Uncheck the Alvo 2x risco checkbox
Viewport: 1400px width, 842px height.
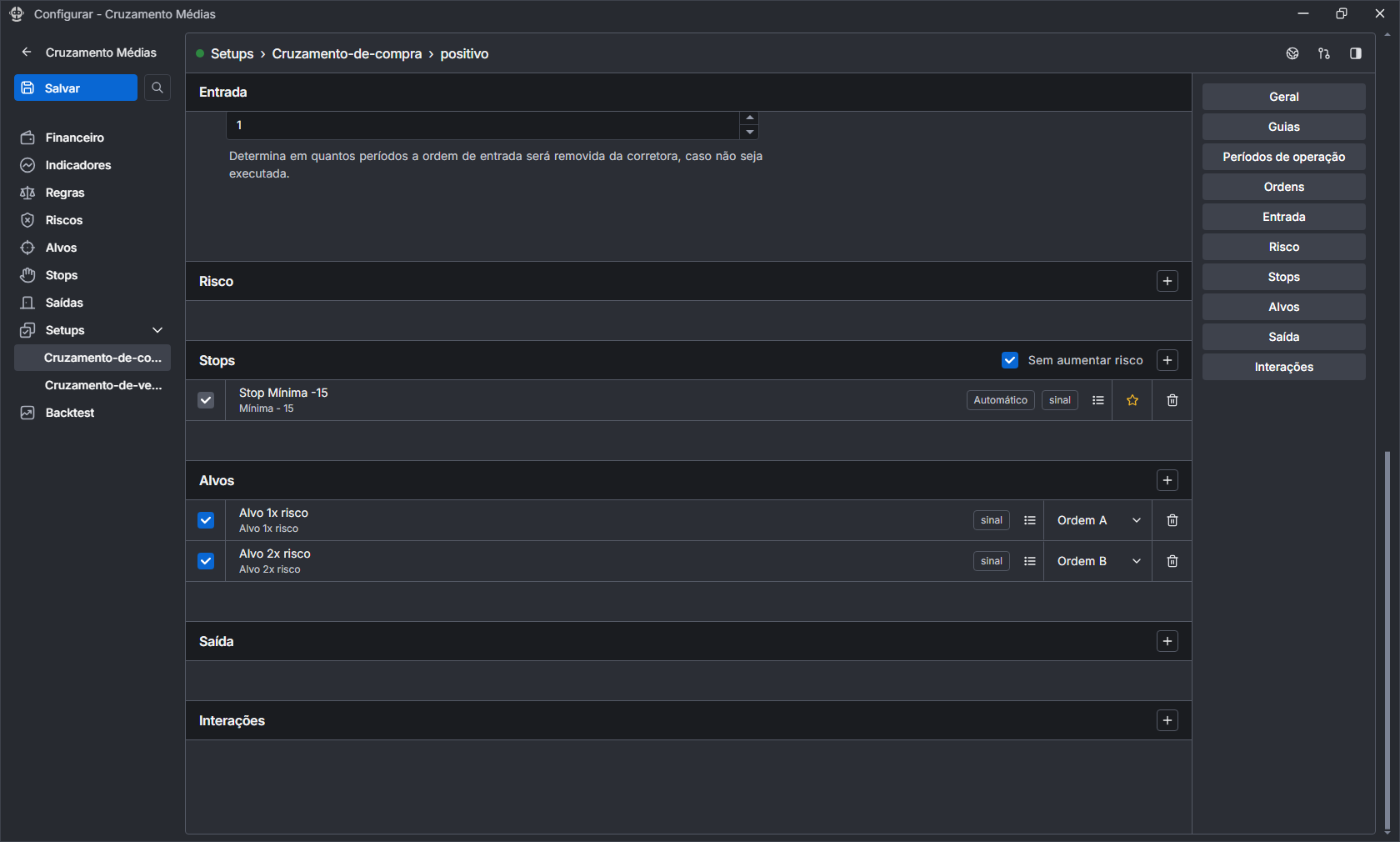206,561
